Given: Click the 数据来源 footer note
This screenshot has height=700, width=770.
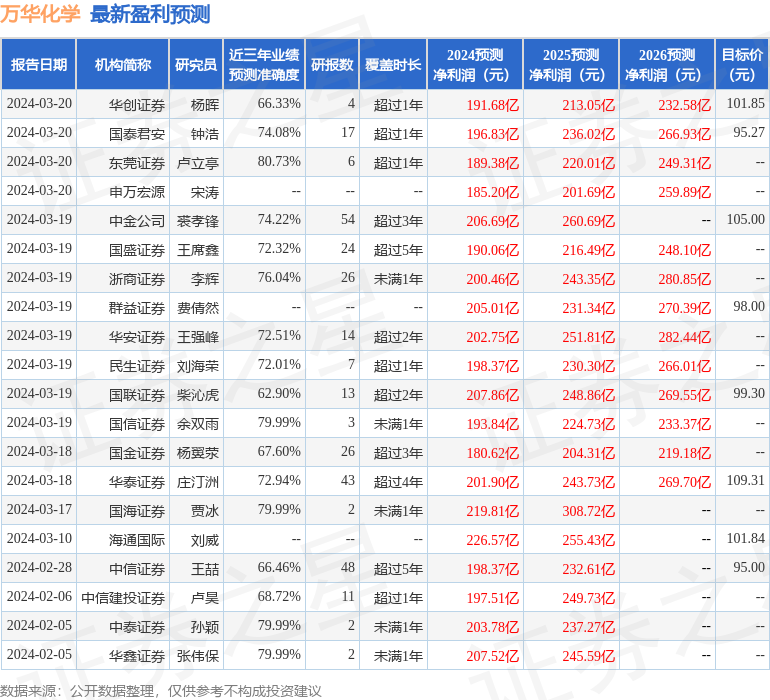Looking at the screenshot, I should 161,691.
